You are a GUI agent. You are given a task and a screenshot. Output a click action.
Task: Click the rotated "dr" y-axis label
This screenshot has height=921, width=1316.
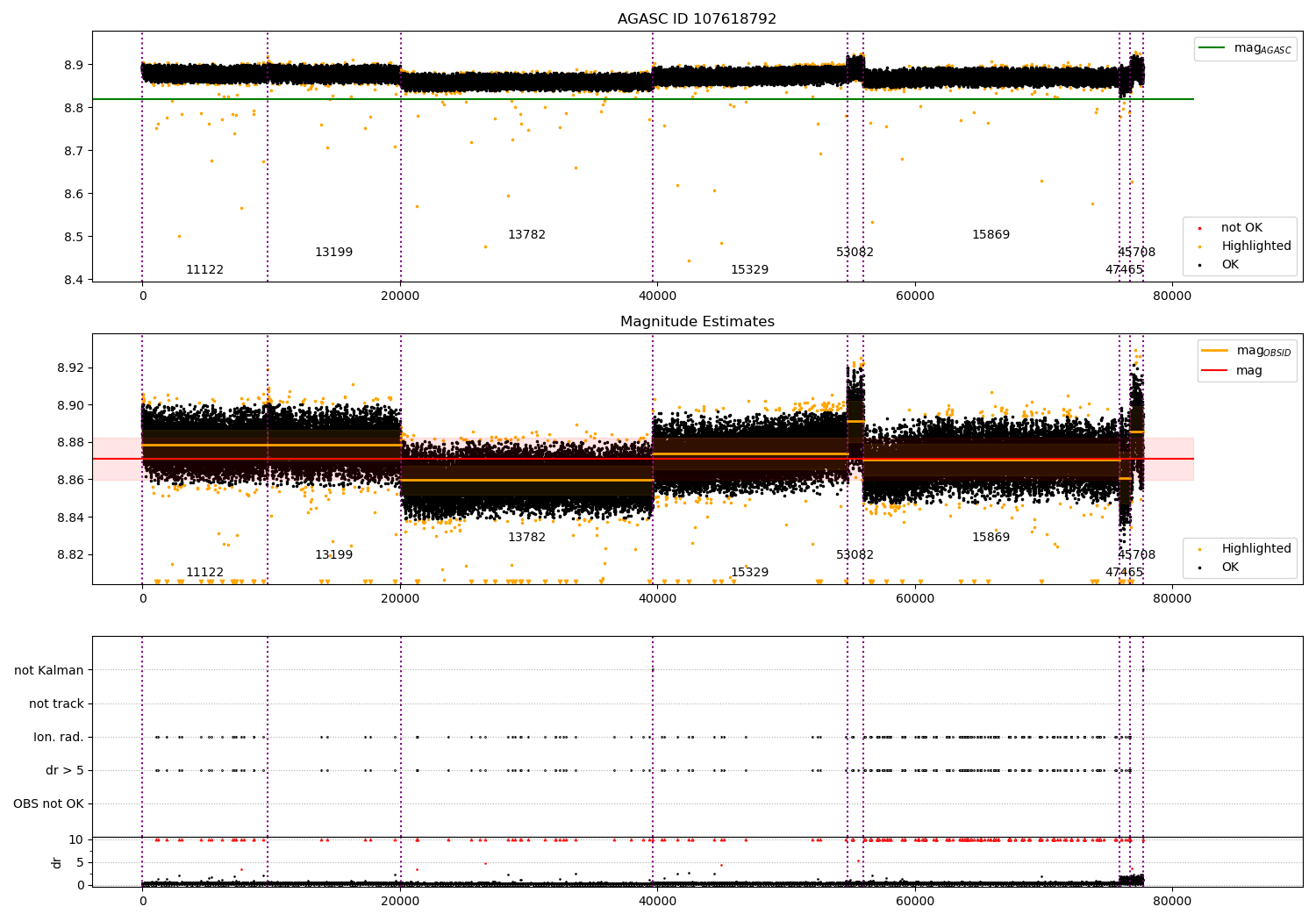click(57, 862)
